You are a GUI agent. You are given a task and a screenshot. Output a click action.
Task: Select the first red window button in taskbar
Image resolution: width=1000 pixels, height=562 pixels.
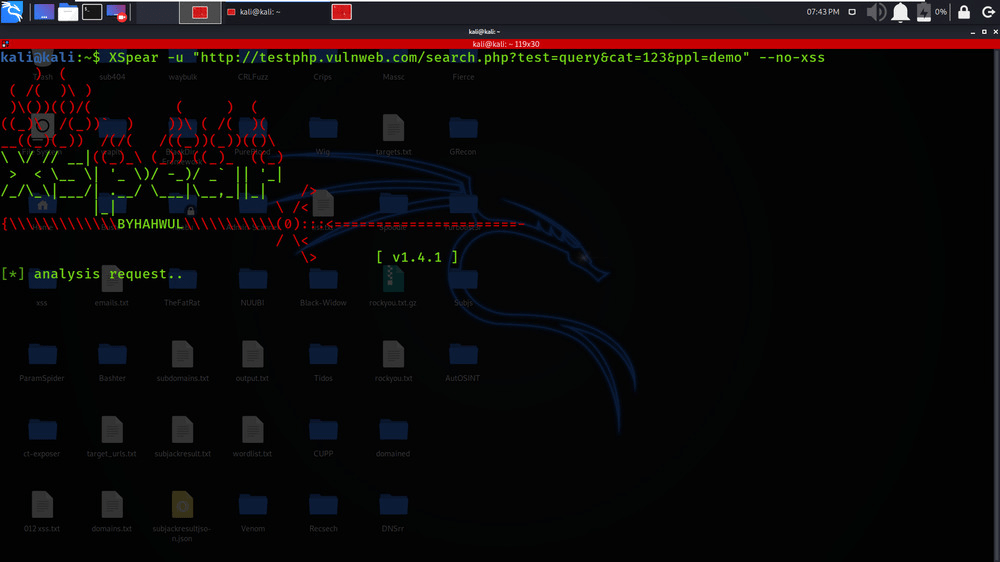[x=200, y=12]
